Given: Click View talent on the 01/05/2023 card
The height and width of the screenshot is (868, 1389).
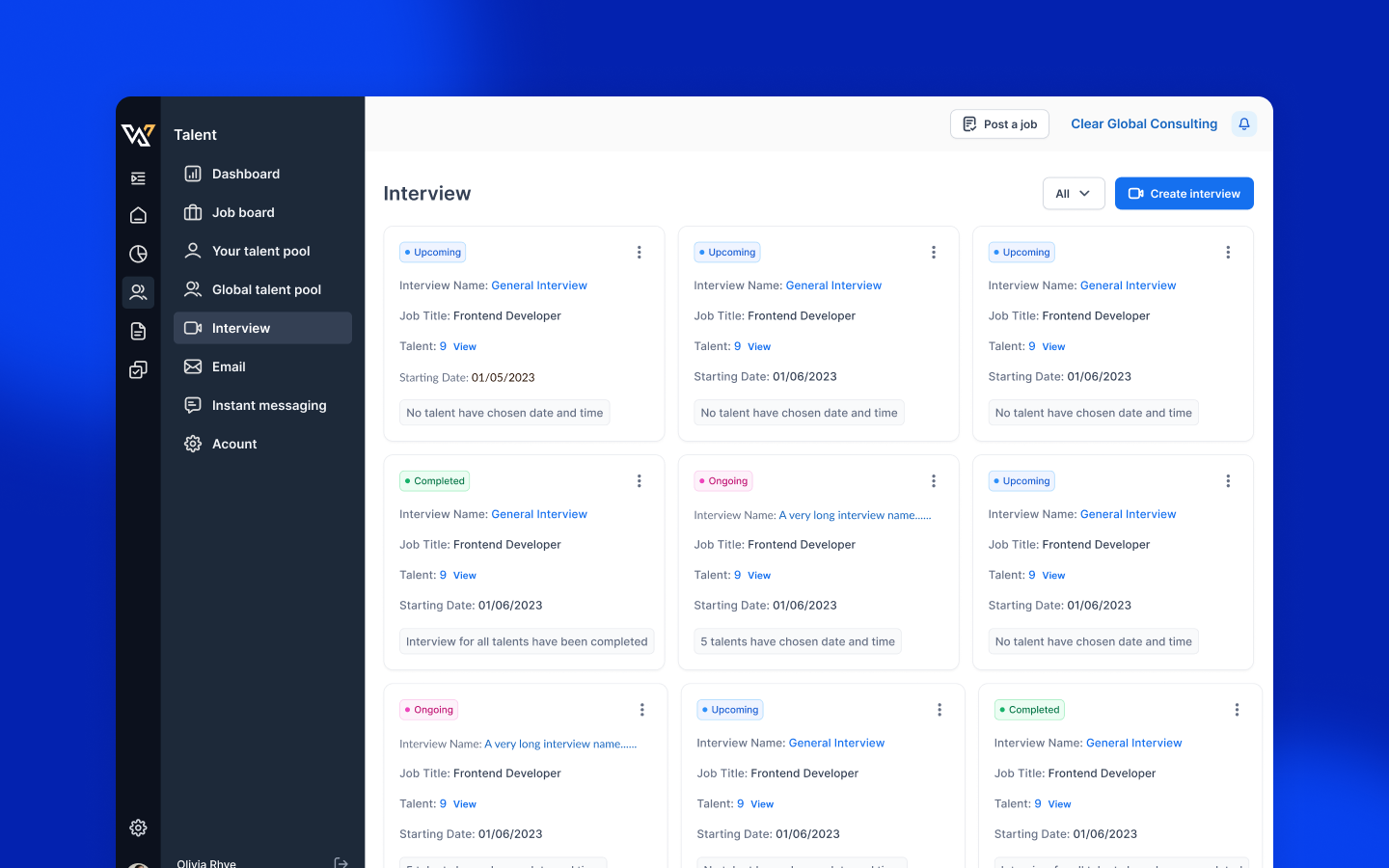Looking at the screenshot, I should pos(465,346).
